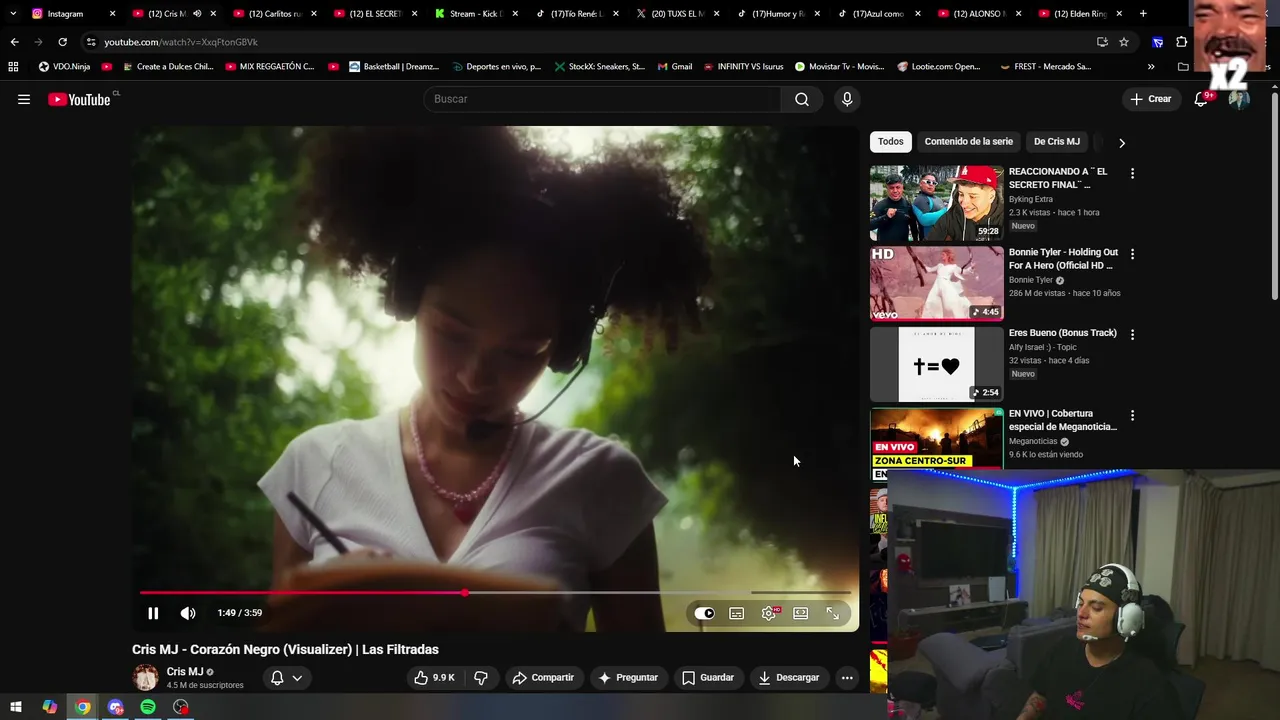Open EN VIVO Cobertura especial title
Image resolution: width=1280 pixels, height=720 pixels.
1063,420
